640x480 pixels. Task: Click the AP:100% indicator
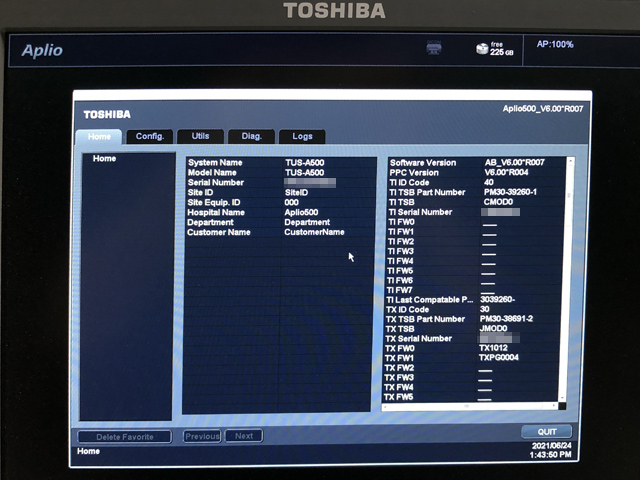555,44
